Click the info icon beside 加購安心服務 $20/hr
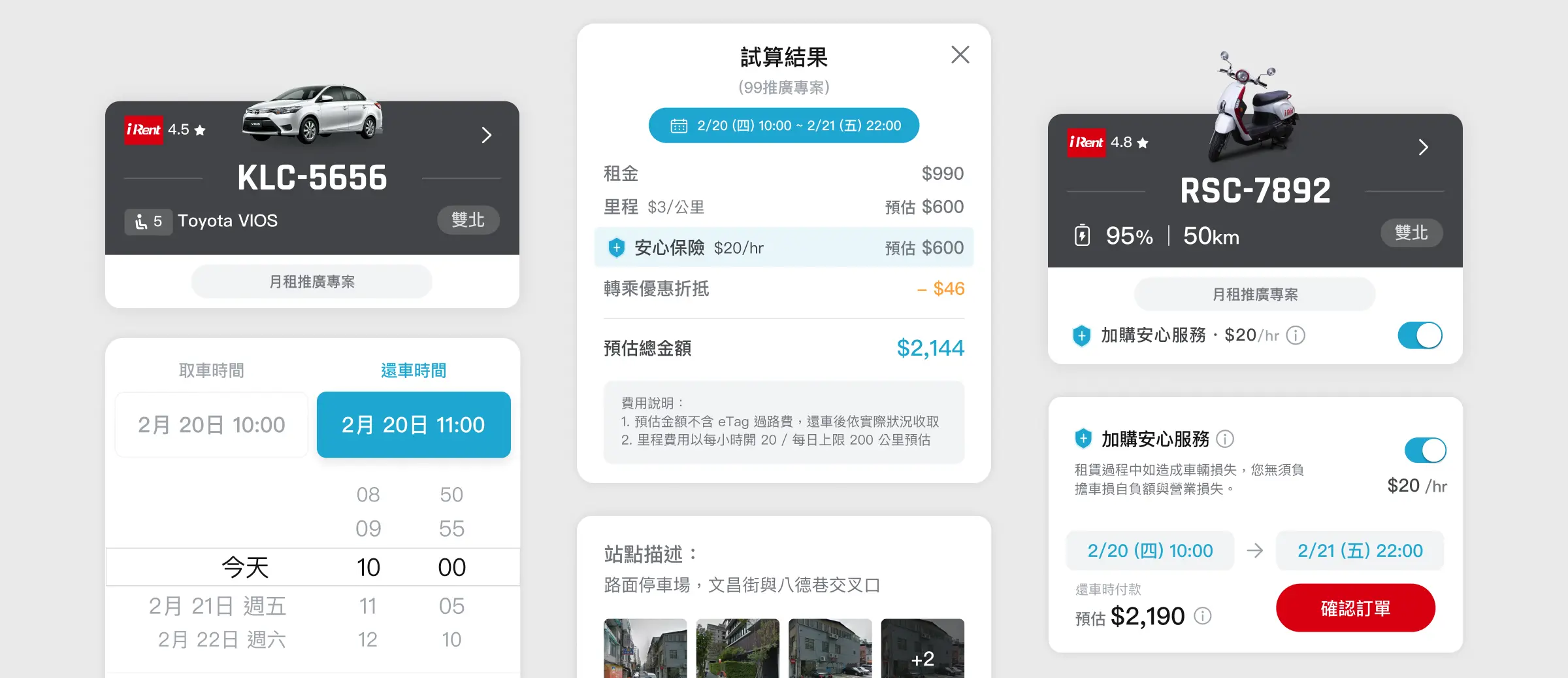Image resolution: width=1568 pixels, height=678 pixels. pos(1296,335)
